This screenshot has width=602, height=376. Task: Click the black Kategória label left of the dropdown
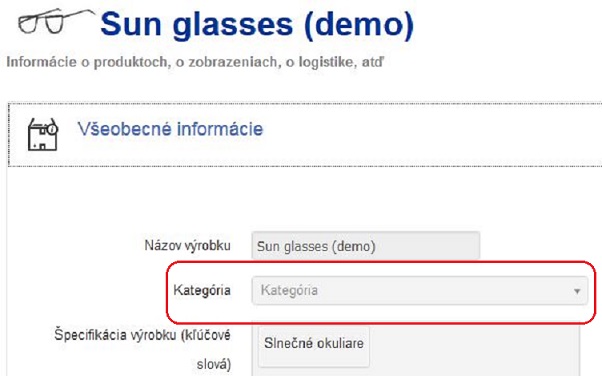click(202, 290)
